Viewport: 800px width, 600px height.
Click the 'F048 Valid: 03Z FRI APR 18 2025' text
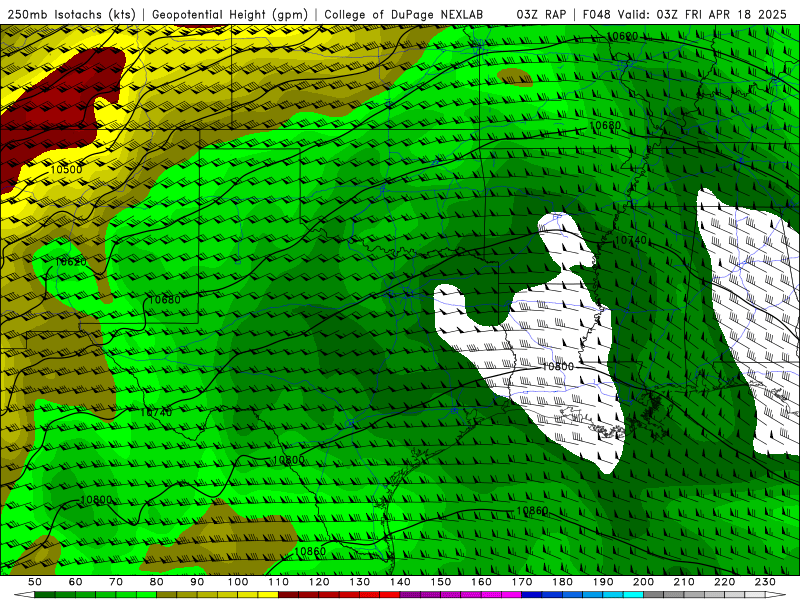685,15
